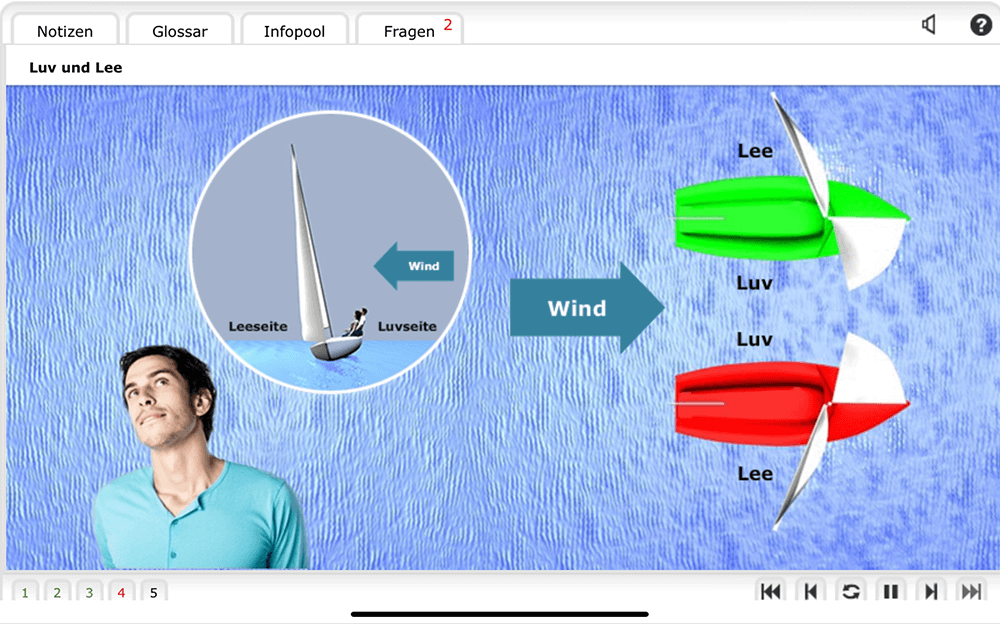Viewport: 1000px width, 624px height.
Task: Open the Notizen tab
Action: click(x=65, y=31)
